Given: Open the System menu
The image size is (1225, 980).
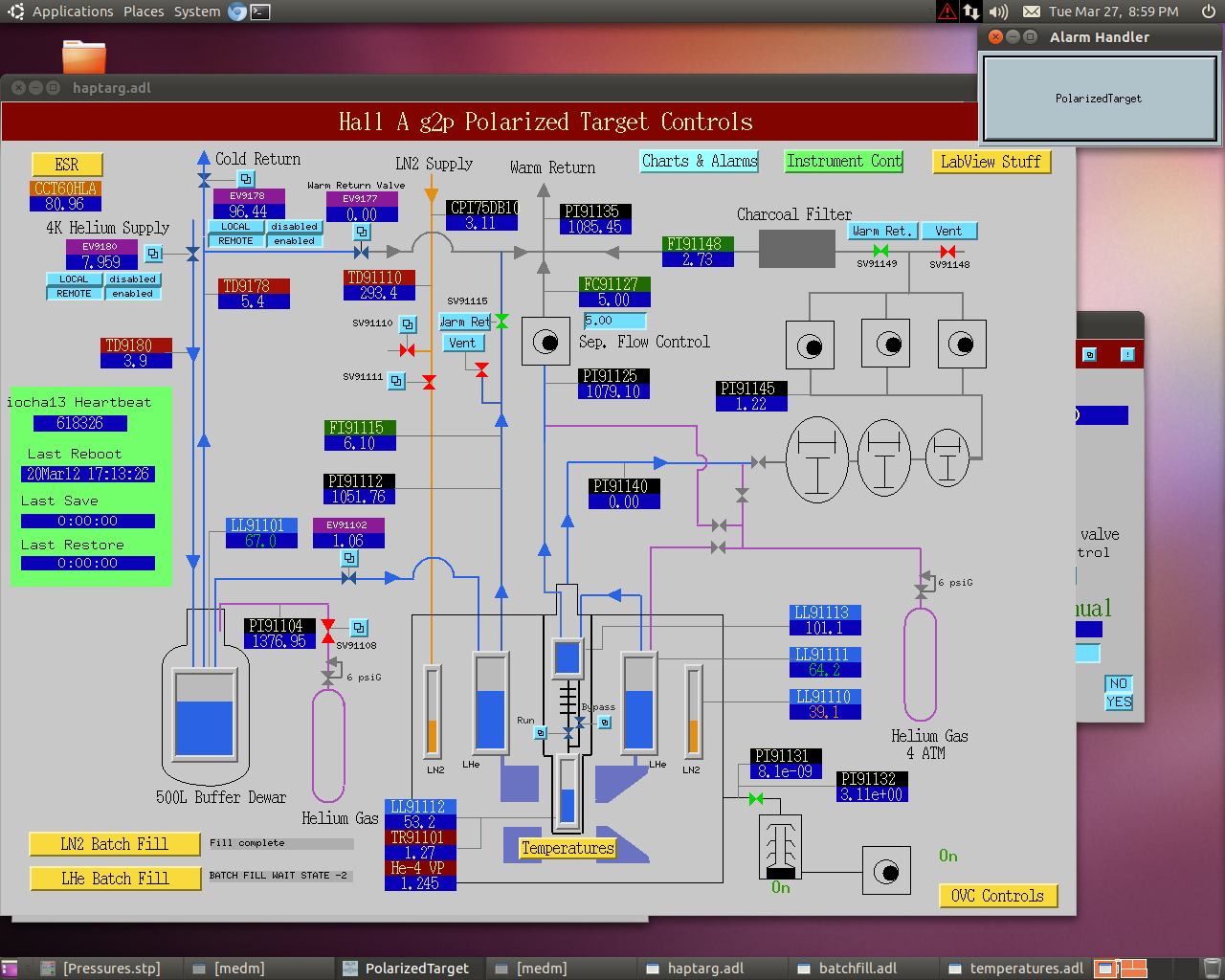Looking at the screenshot, I should pyautogui.click(x=197, y=11).
